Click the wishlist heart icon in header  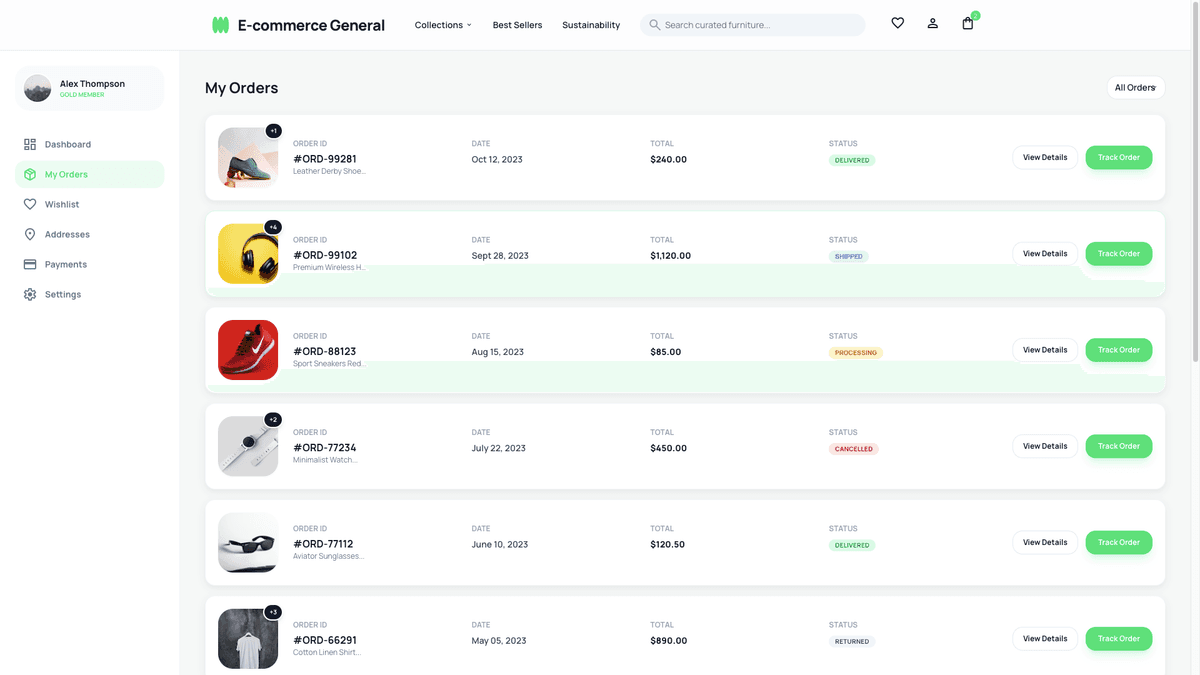(897, 22)
